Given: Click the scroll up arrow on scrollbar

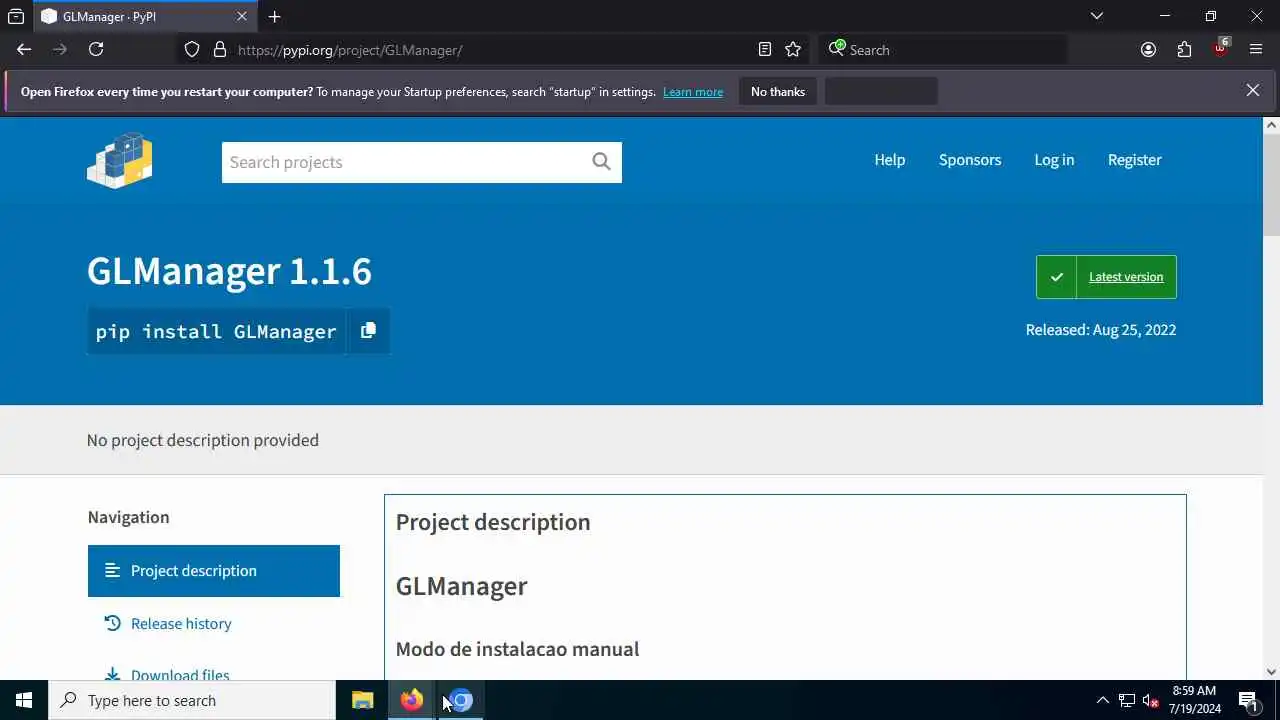Looking at the screenshot, I should (x=1271, y=125).
